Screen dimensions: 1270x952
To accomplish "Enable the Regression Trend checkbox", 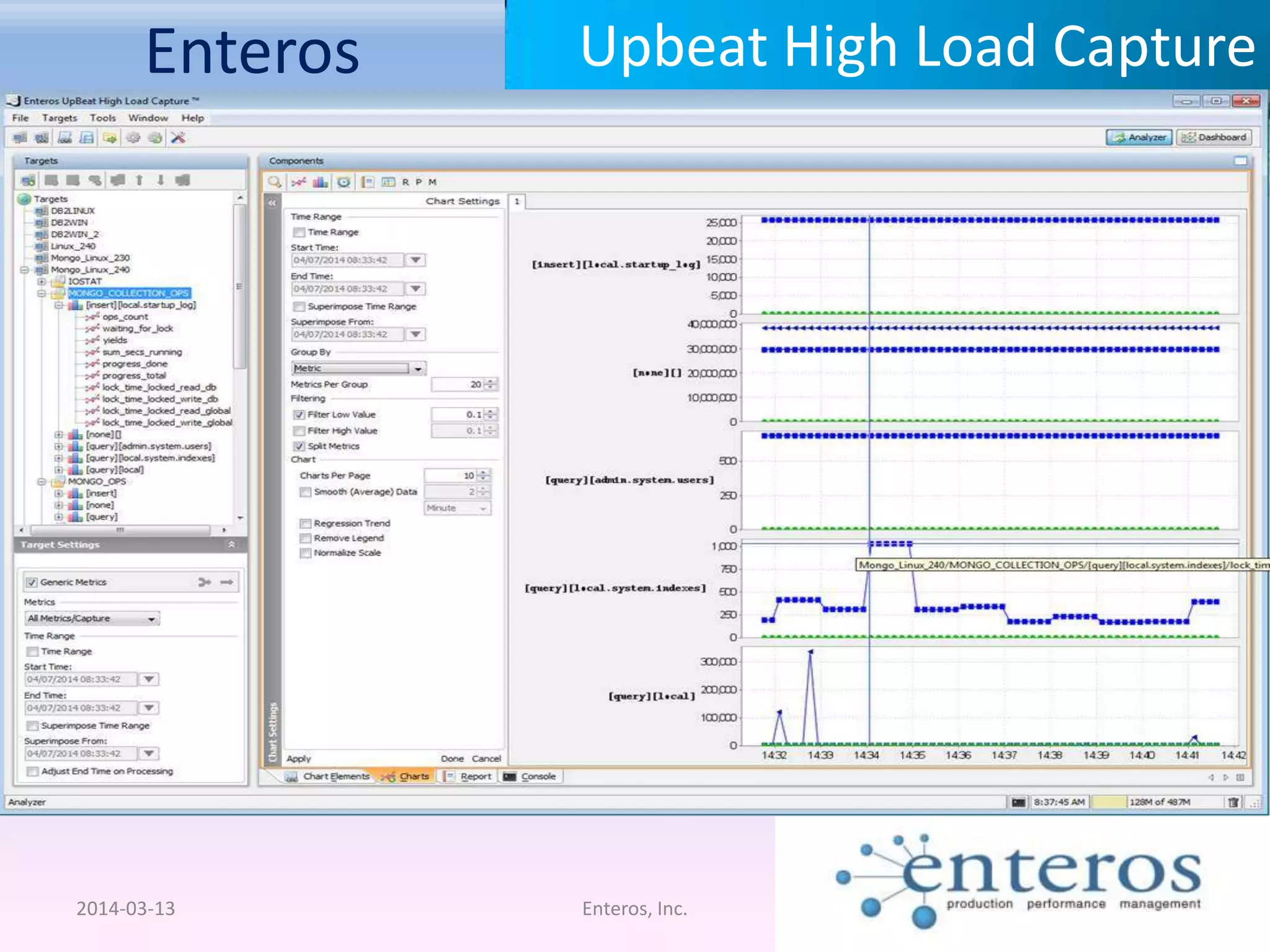I will click(x=305, y=524).
